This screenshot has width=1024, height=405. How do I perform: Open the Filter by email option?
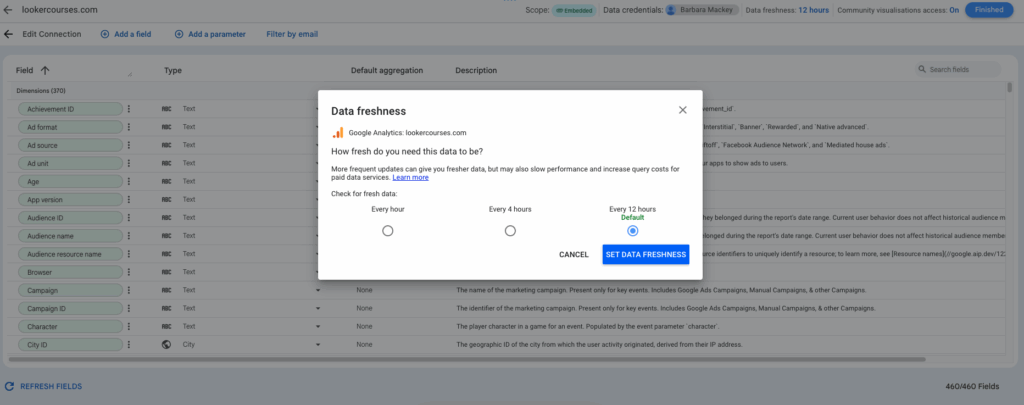pos(292,34)
